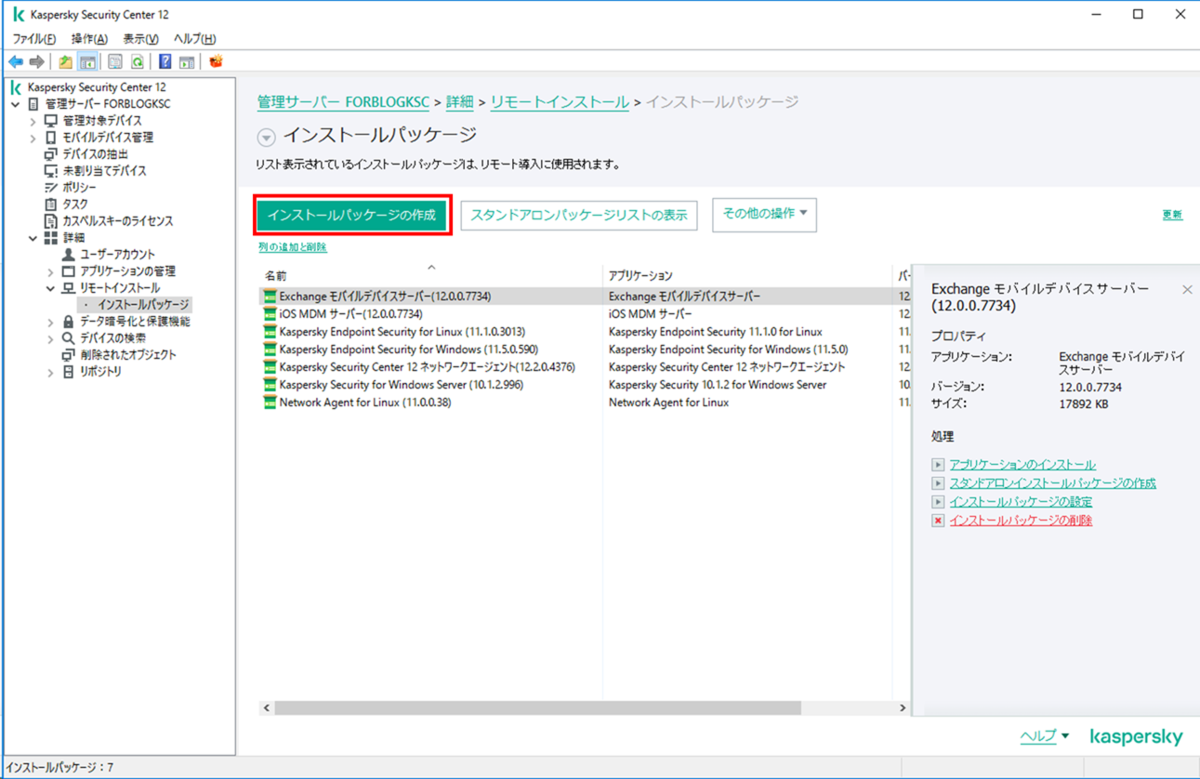The width and height of the screenshot is (1200, 779).
Task: Click the phone icon of モバイルデバイス管理
Action: 51,137
